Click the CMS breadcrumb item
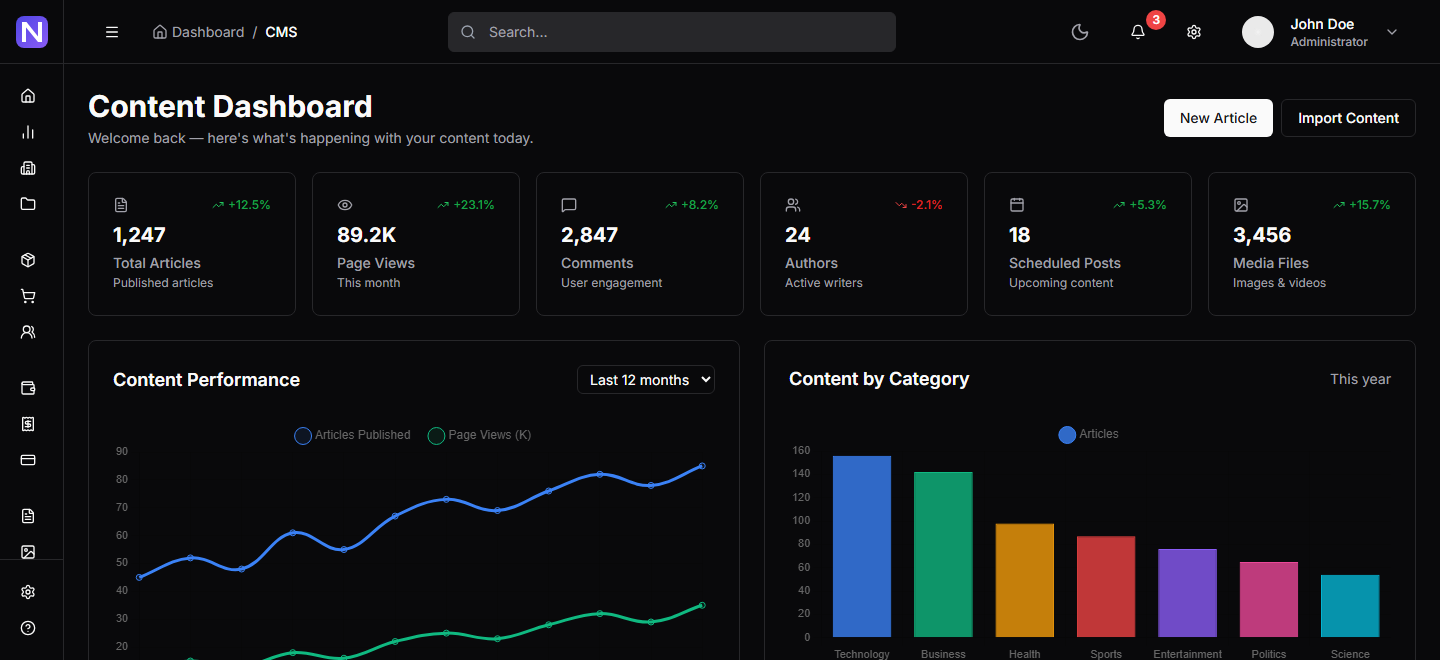Viewport: 1440px width, 660px height. (x=281, y=32)
